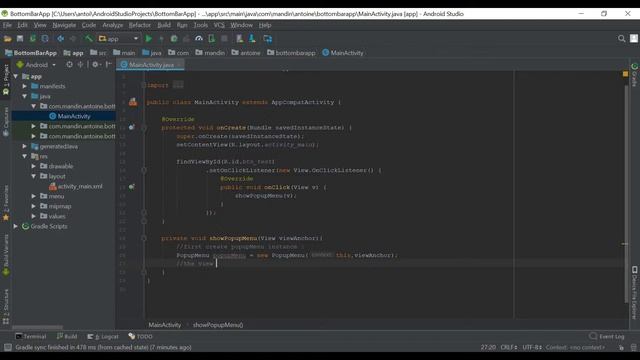The image size is (640, 360).
Task: Fold the import block in the gutter
Action: (x=144, y=85)
